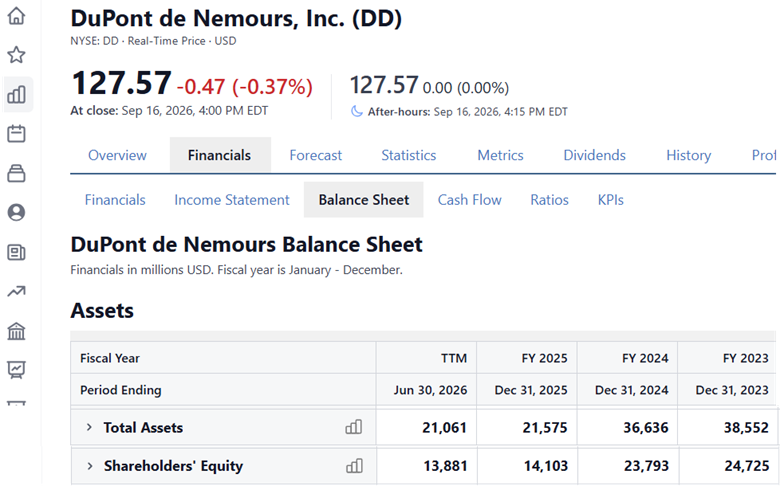Open the Forecast tab

pos(315,155)
